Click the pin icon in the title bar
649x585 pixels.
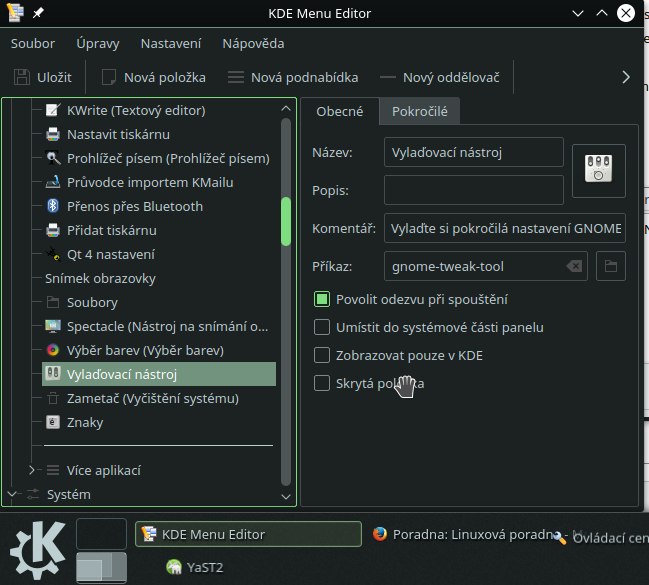(38, 13)
